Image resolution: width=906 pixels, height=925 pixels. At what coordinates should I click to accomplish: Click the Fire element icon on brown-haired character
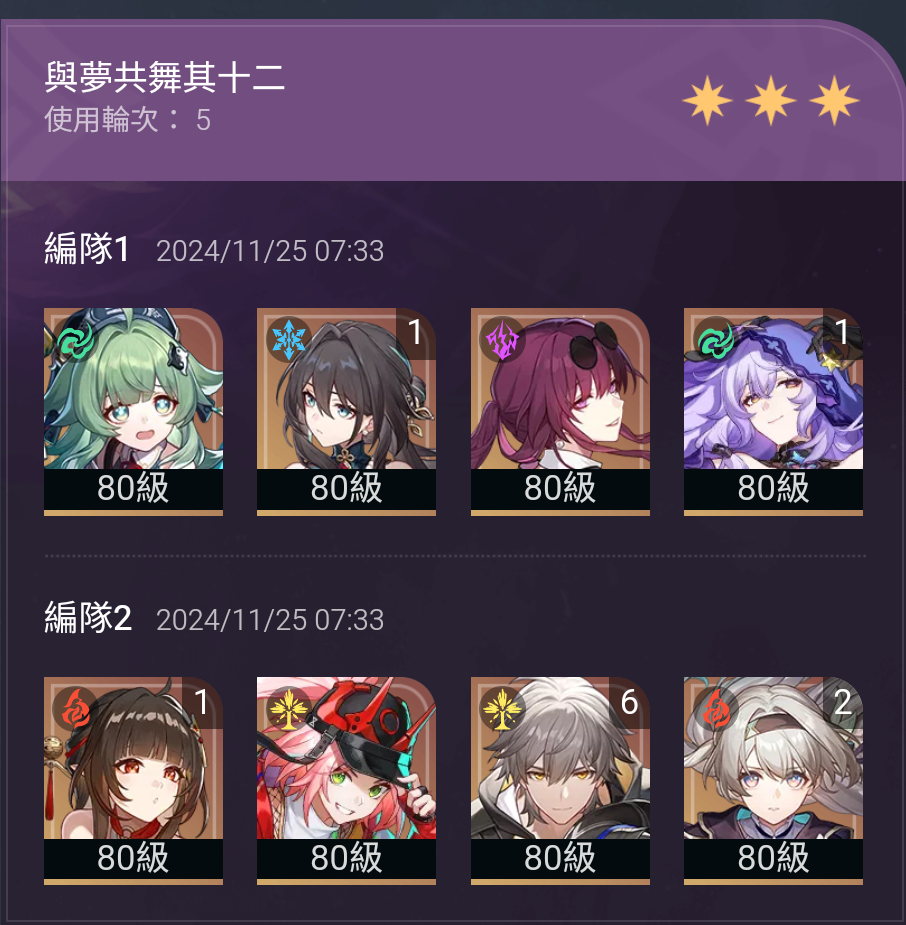(x=76, y=708)
